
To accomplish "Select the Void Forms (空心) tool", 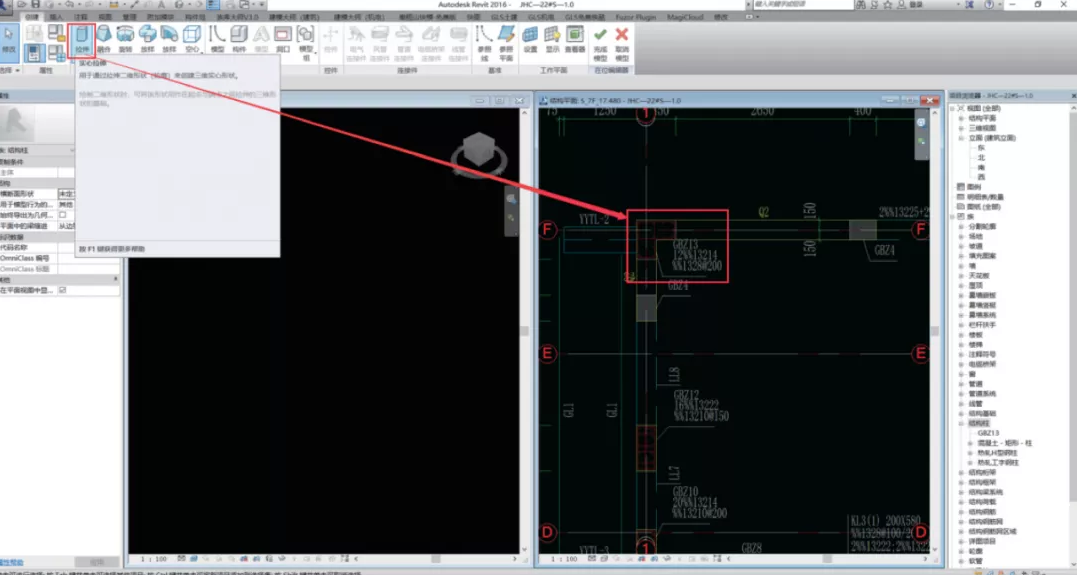I will 192,40.
